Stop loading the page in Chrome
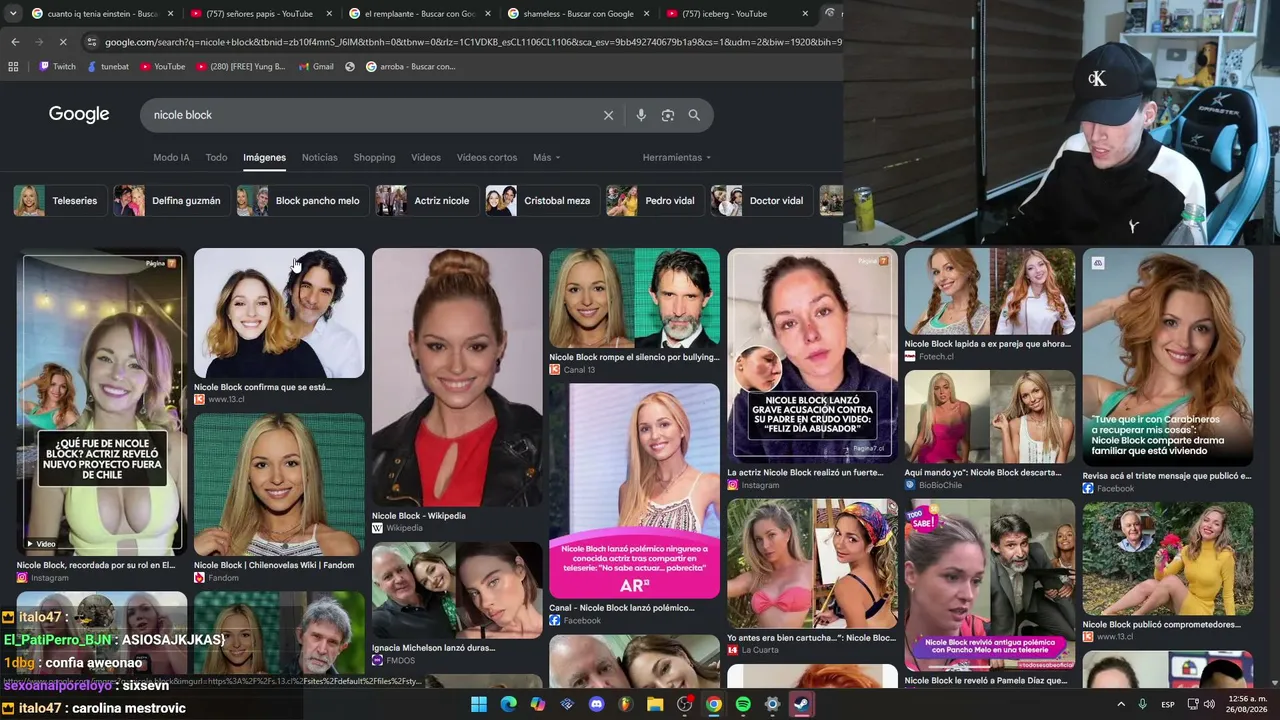Image resolution: width=1280 pixels, height=720 pixels. coord(62,42)
